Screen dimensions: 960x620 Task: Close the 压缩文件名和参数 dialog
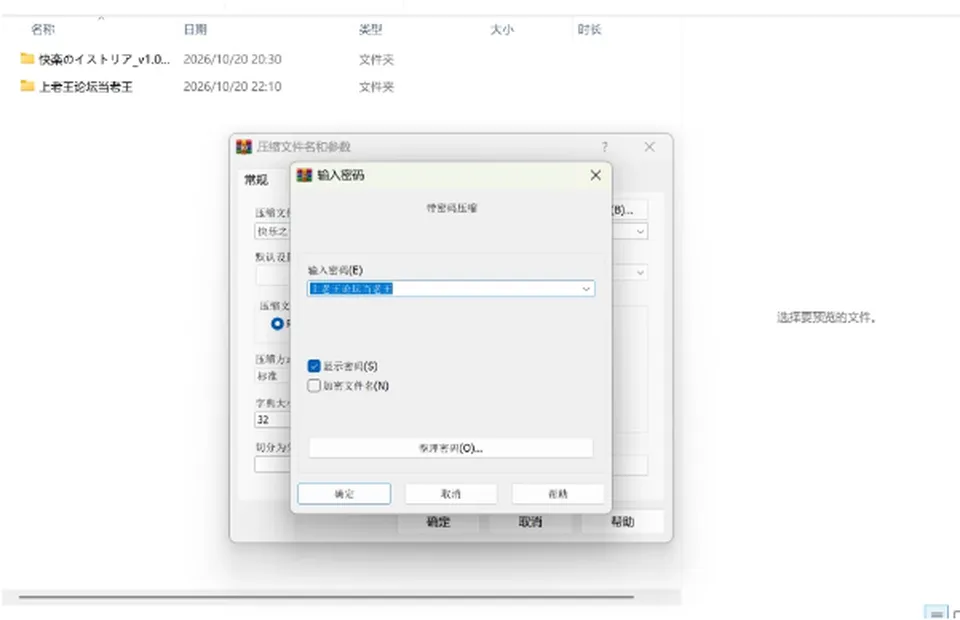click(650, 147)
